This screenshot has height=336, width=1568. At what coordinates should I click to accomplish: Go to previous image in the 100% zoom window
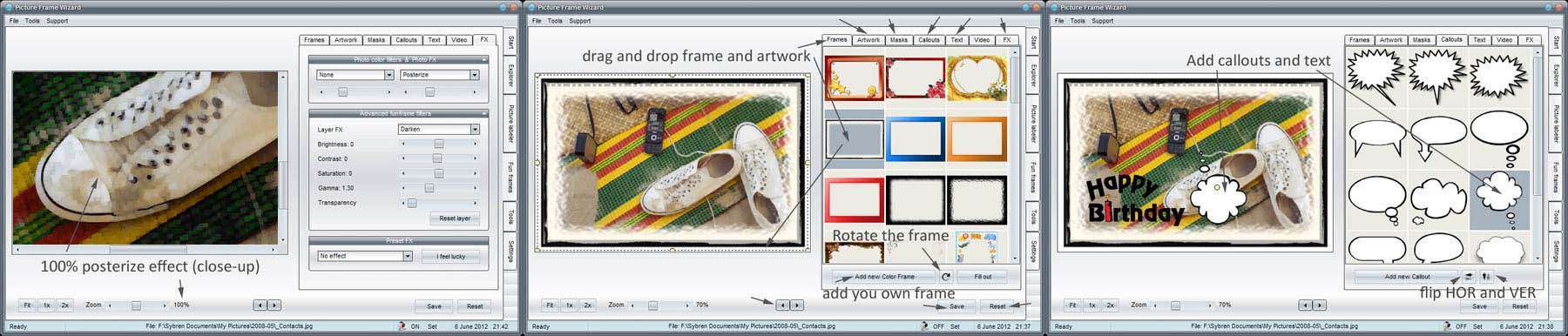coord(260,306)
